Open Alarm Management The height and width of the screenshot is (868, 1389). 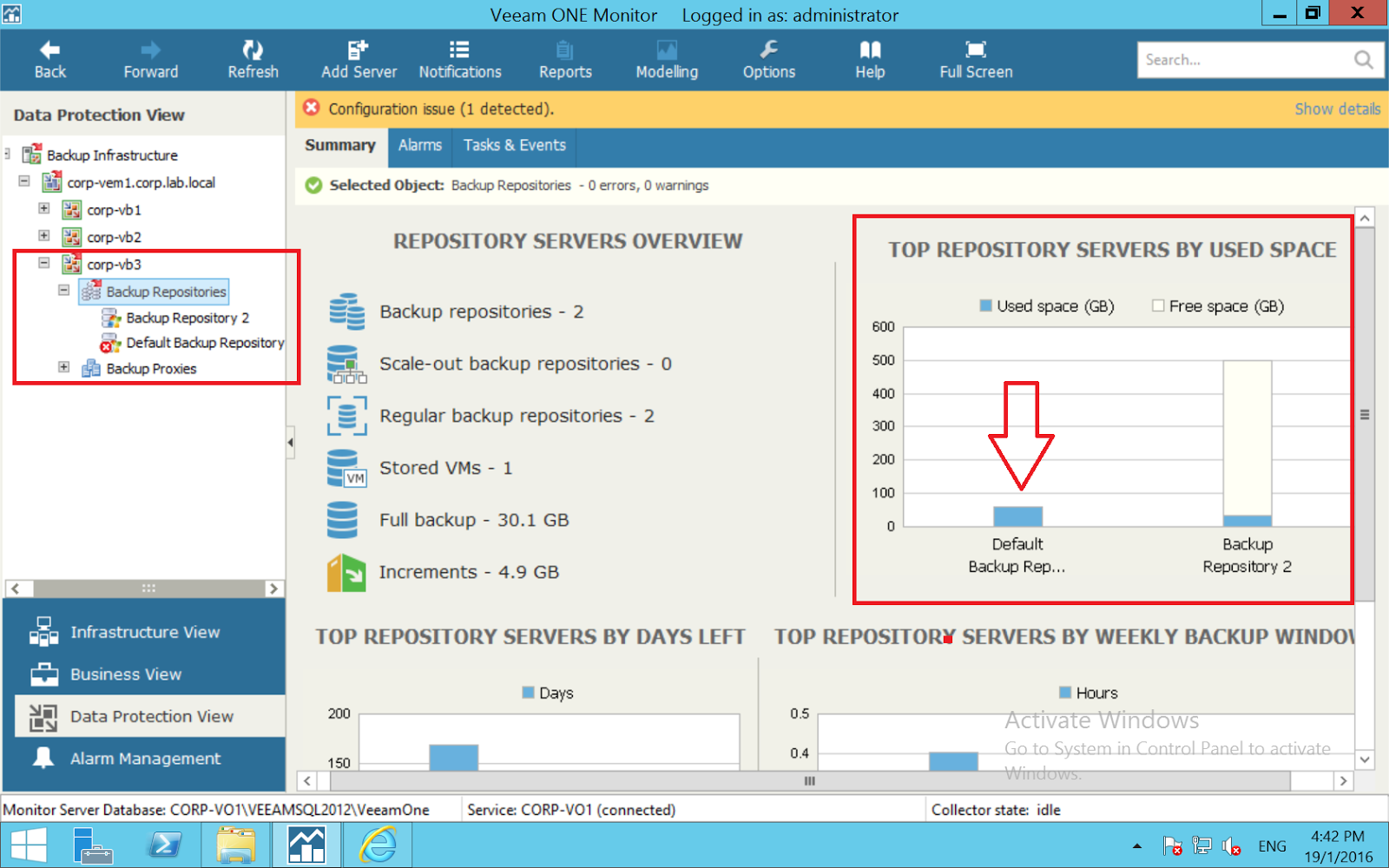(145, 759)
